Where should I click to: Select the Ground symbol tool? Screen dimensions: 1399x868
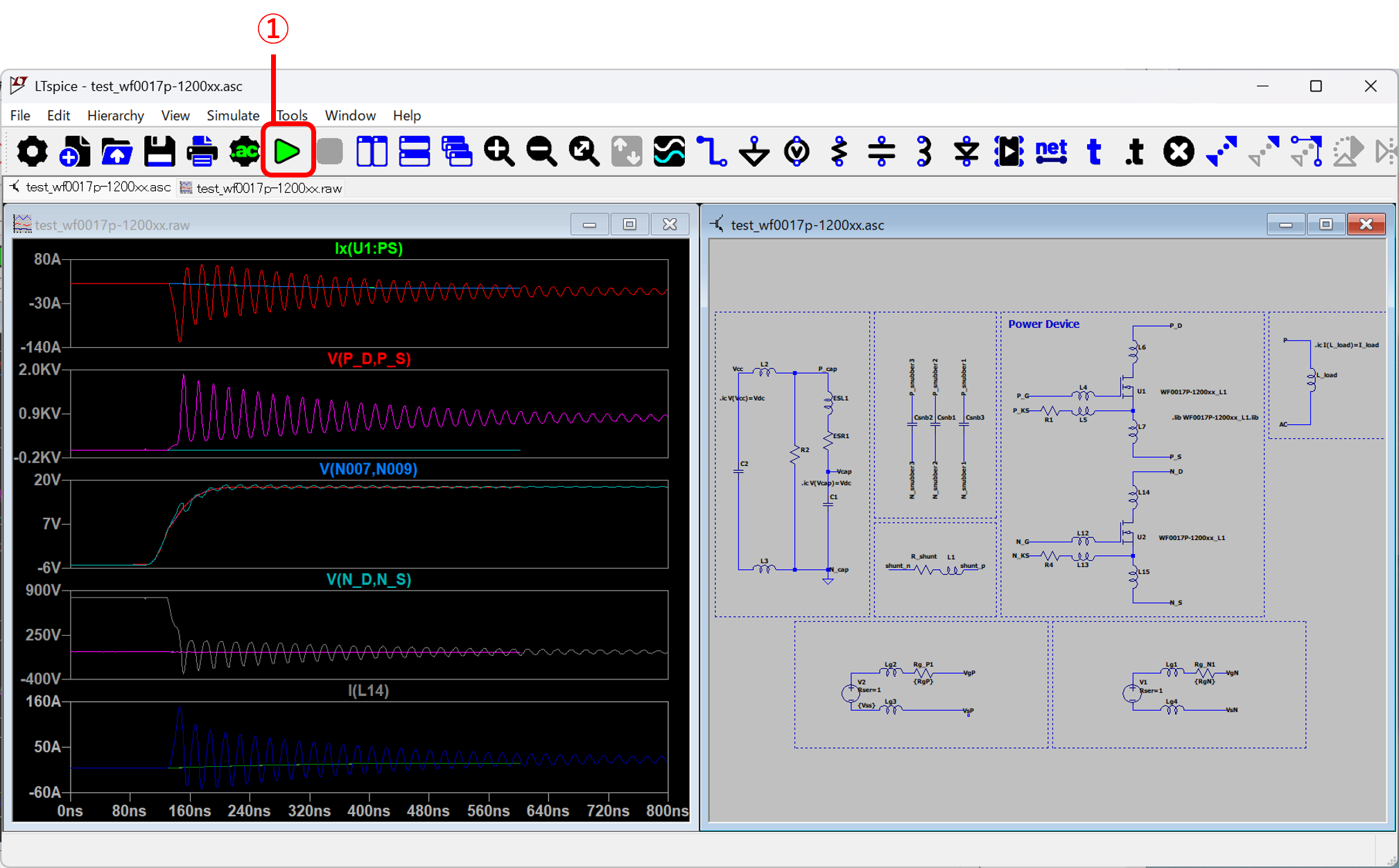pyautogui.click(x=754, y=151)
